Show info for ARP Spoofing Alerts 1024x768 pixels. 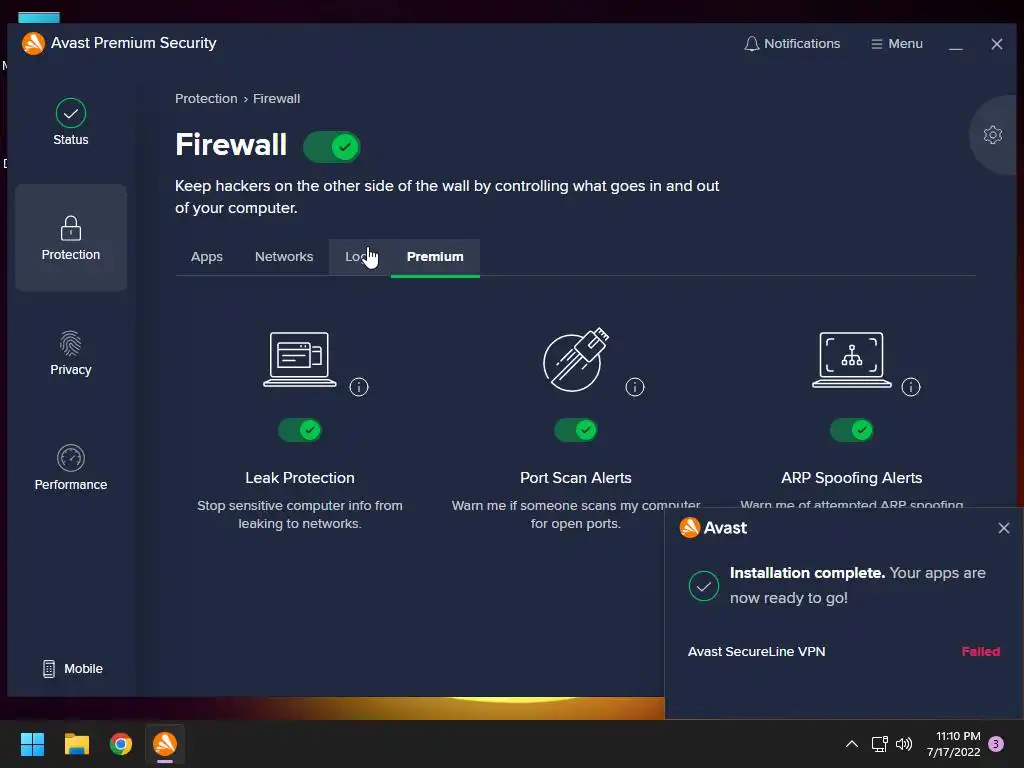tap(910, 387)
